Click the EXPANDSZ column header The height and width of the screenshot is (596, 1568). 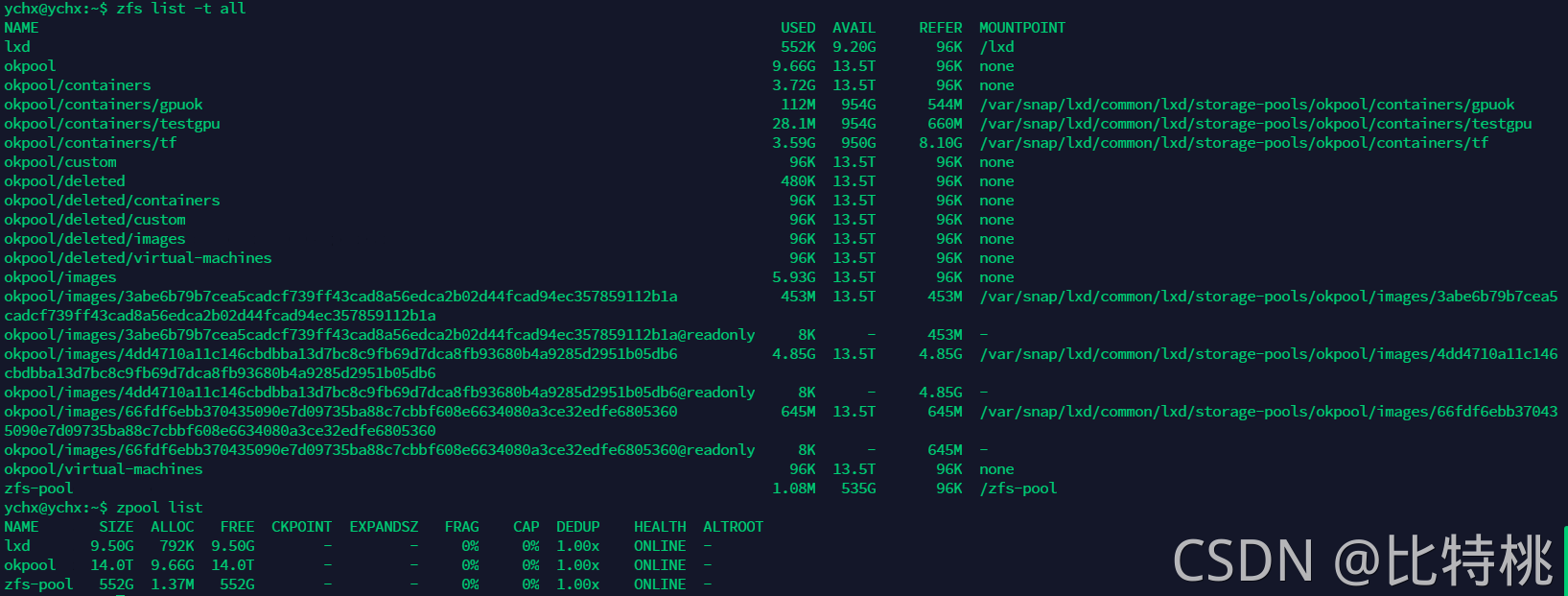coord(384,527)
